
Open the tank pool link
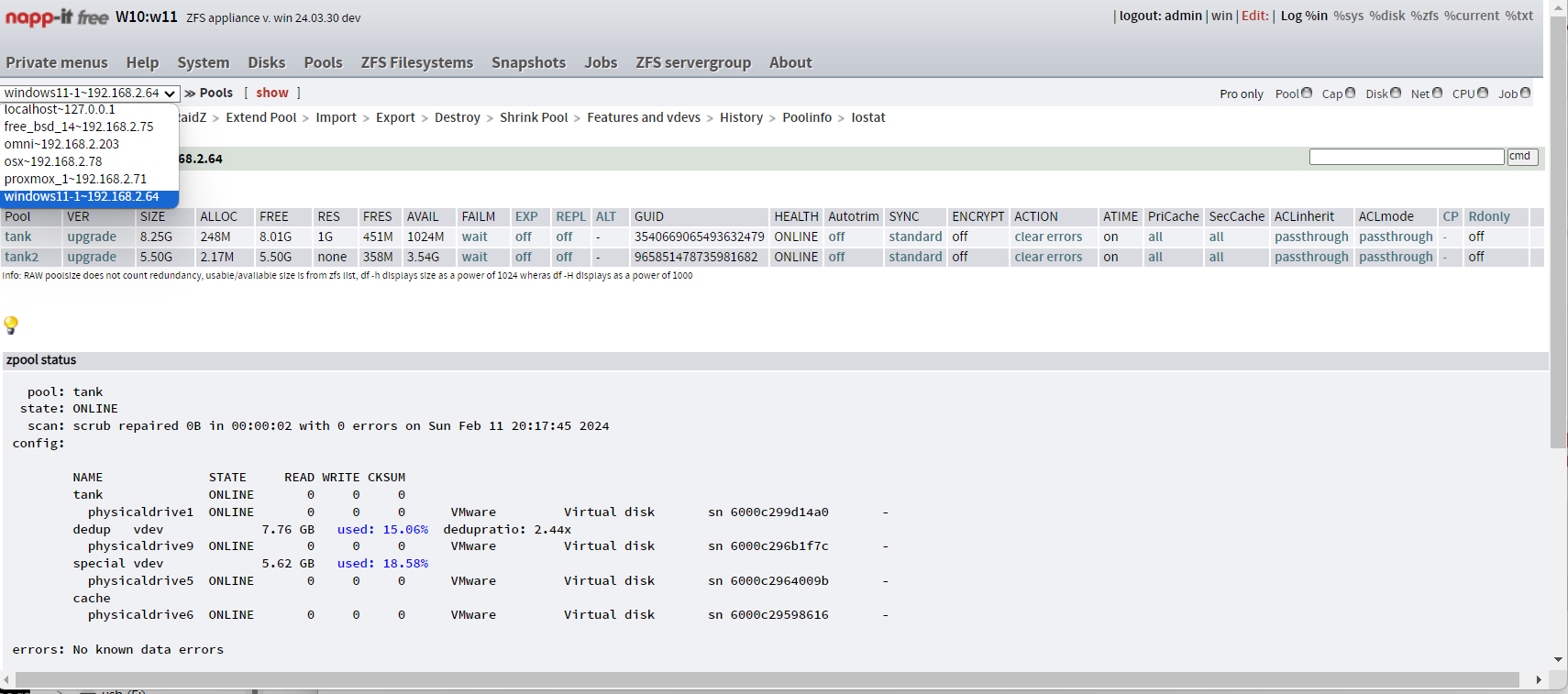tap(18, 237)
